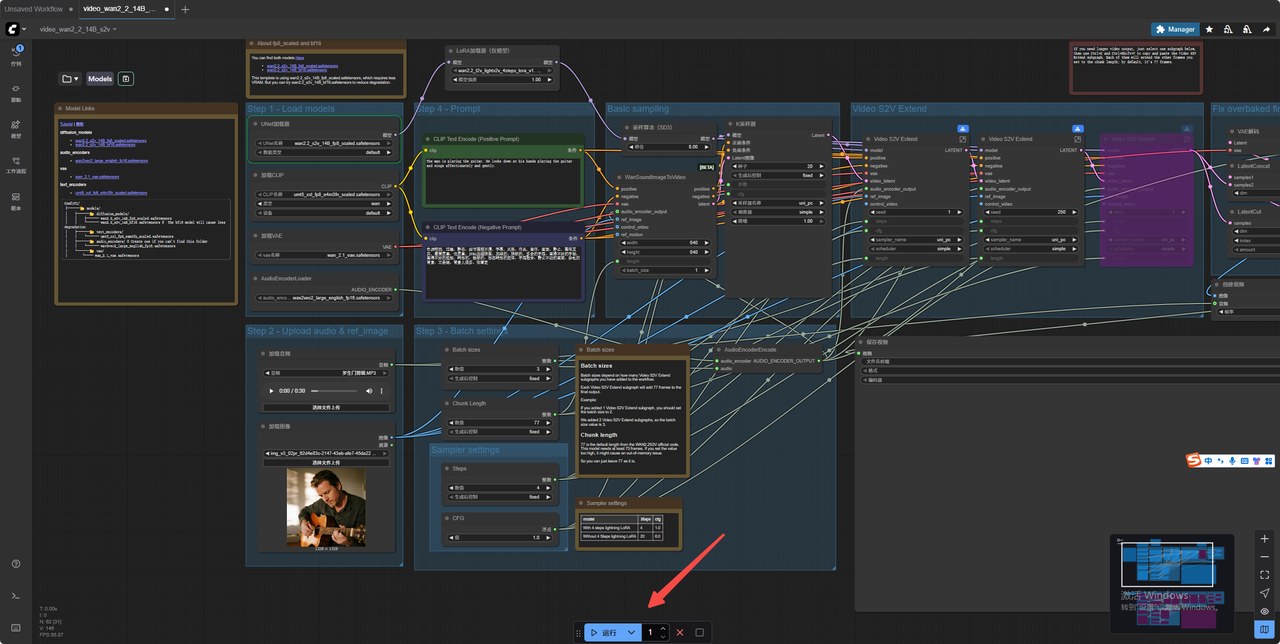The width and height of the screenshot is (1280, 644).
Task: Click the star icon next to Manager
Action: [x=1209, y=29]
